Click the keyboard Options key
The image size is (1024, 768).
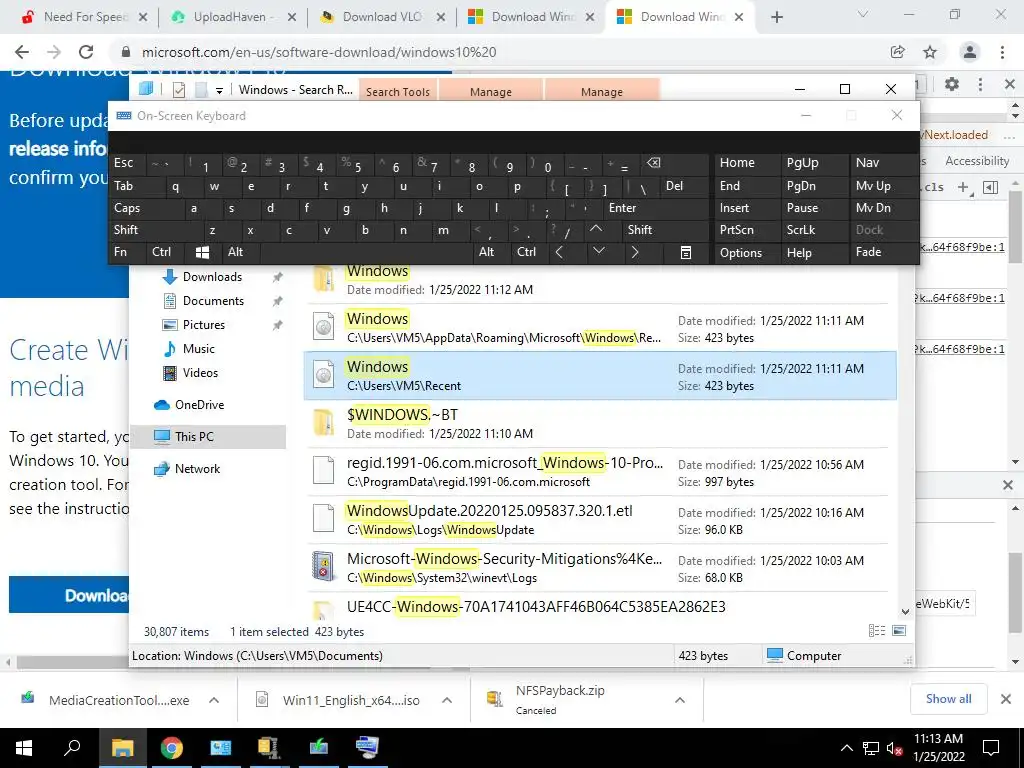(741, 253)
